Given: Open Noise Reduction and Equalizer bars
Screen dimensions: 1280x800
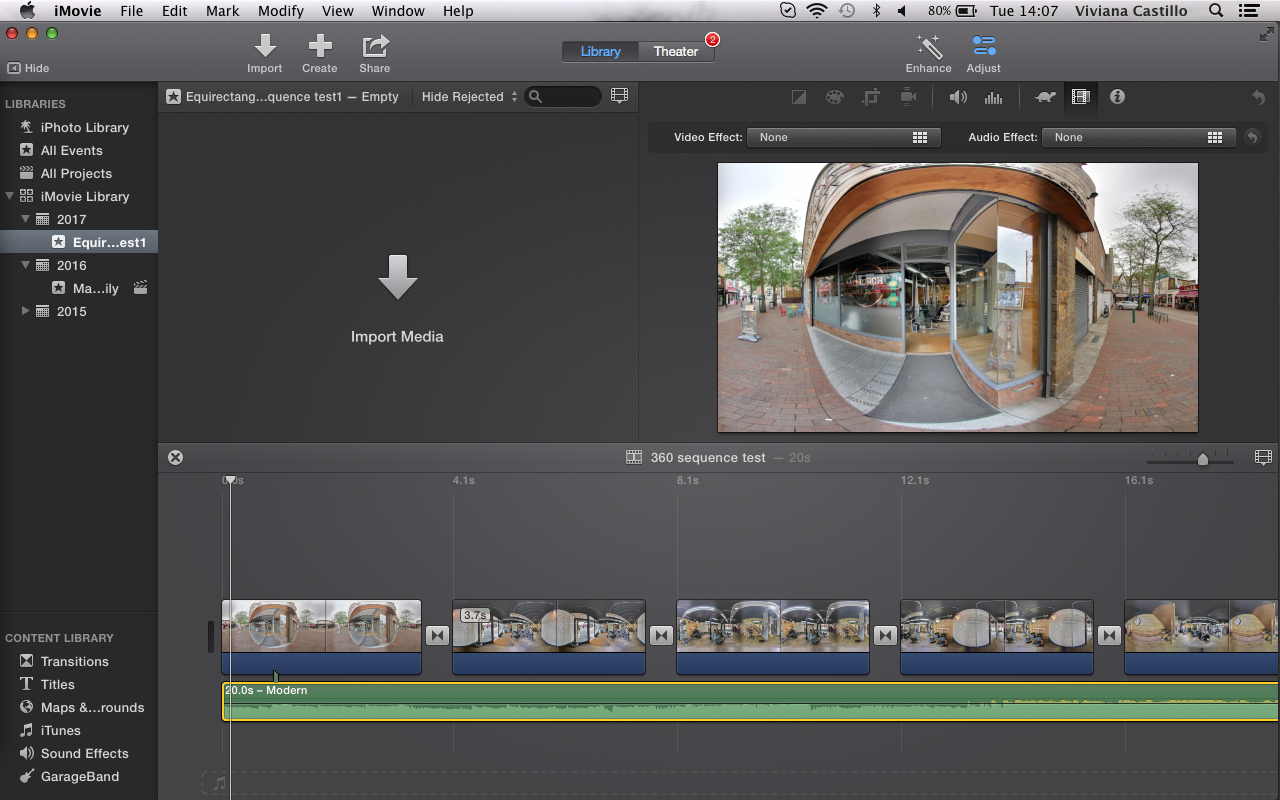Looking at the screenshot, I should click(993, 97).
